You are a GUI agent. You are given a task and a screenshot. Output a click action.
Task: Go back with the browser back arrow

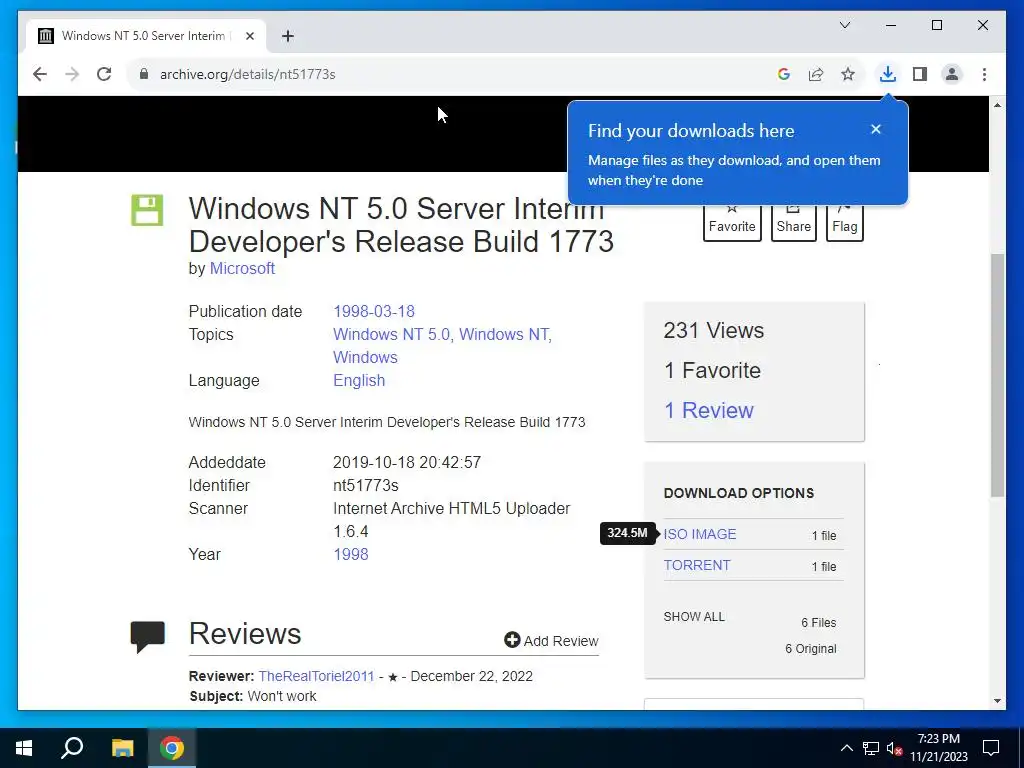pos(40,74)
